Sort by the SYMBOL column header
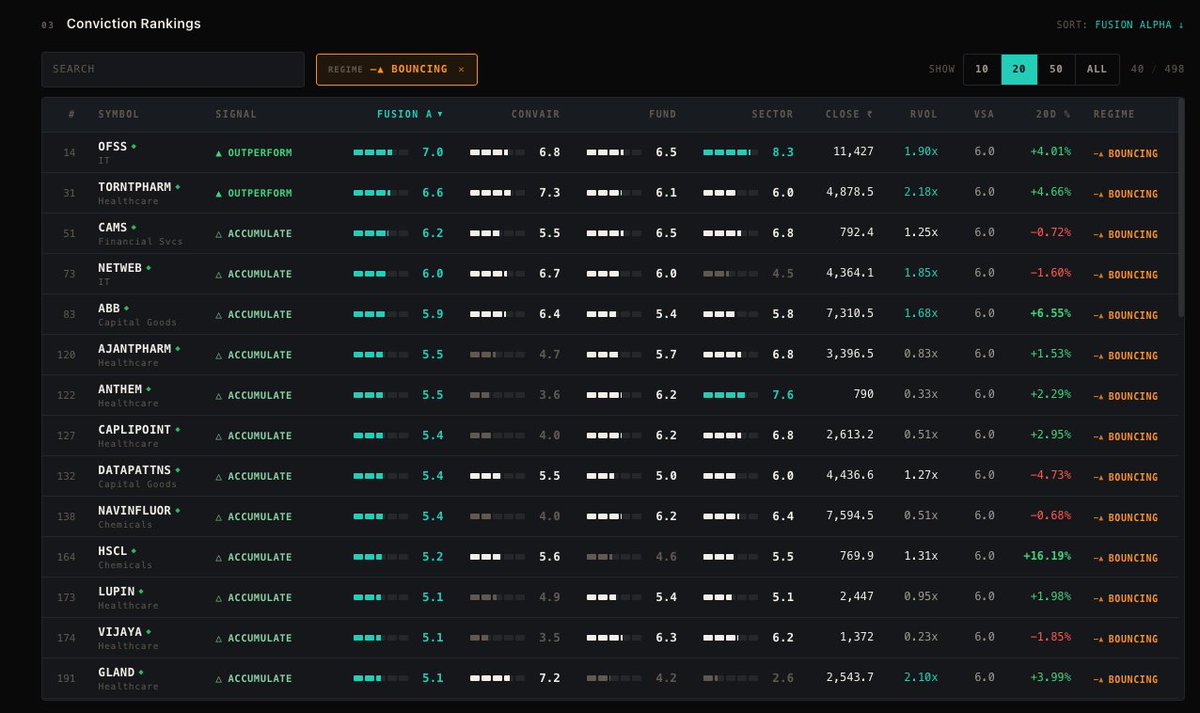1200x713 pixels. coord(118,114)
